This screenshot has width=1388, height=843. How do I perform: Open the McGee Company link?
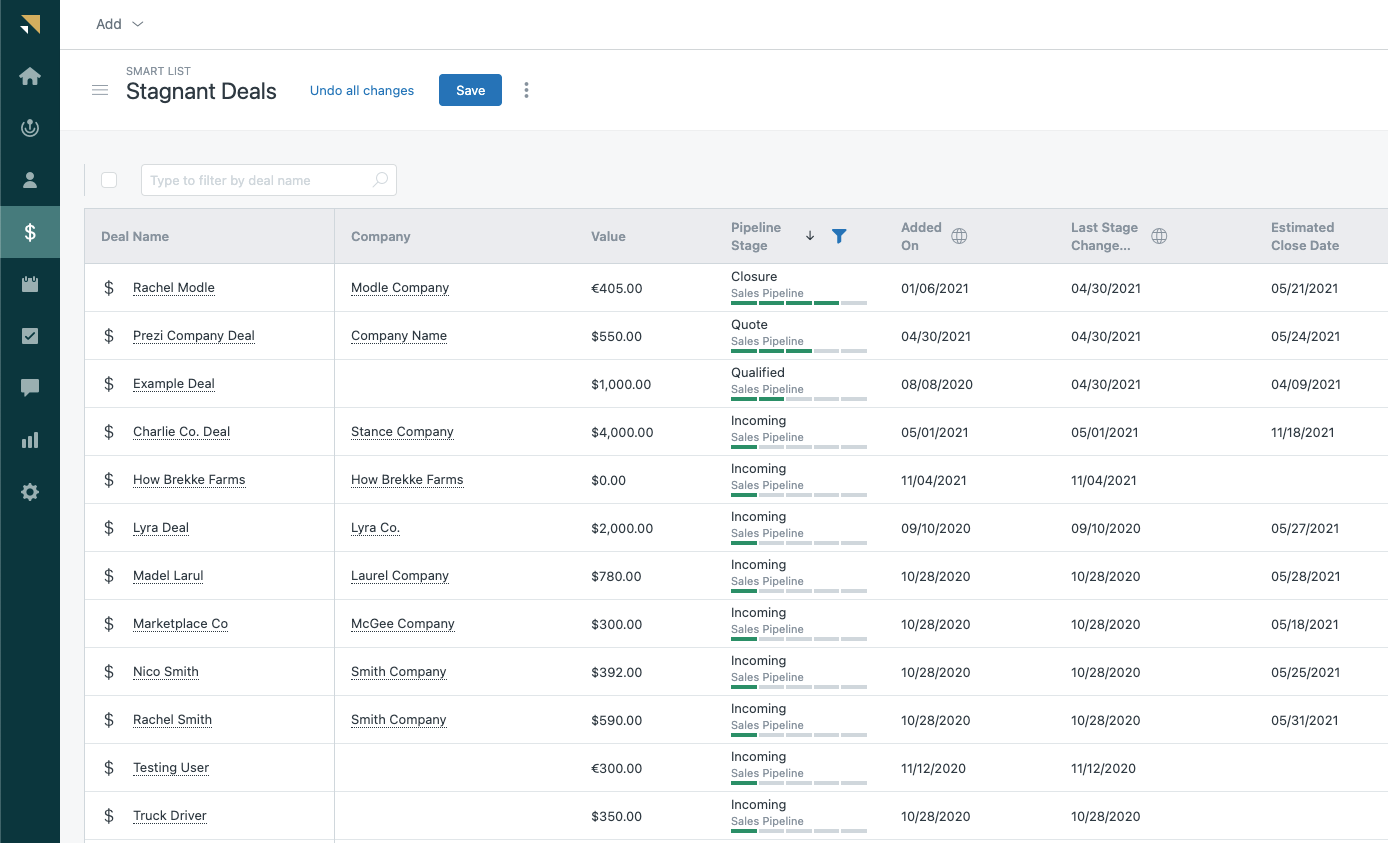point(403,624)
